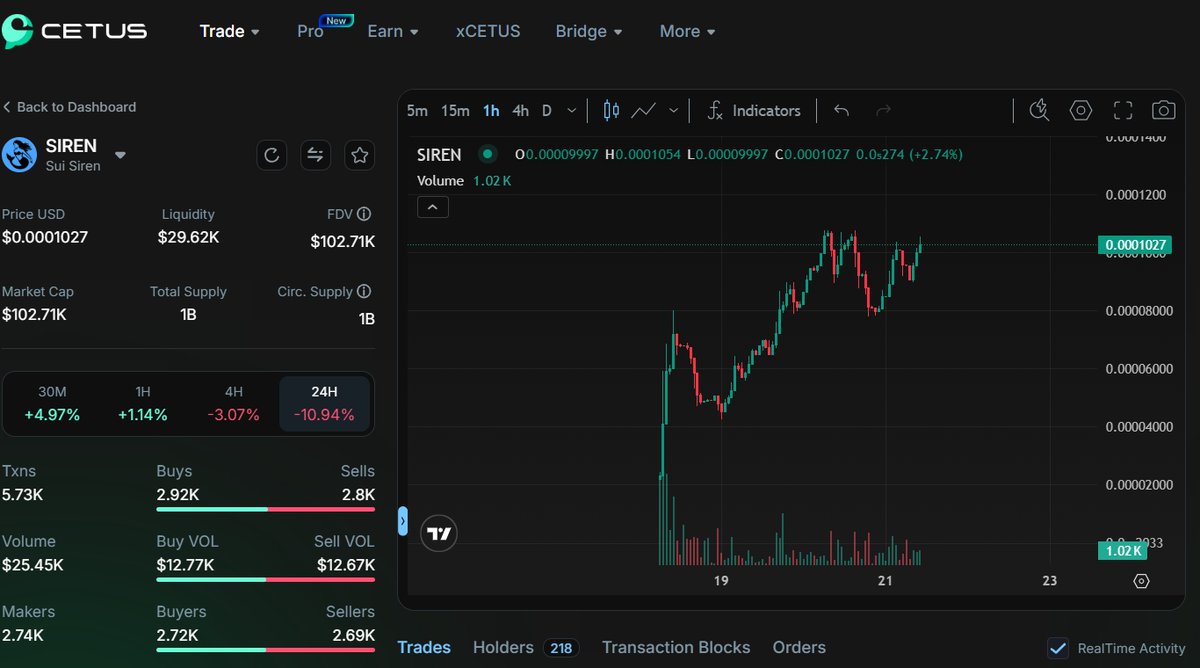1200x668 pixels.
Task: Click the Volume value $25.45K
Action: click(x=32, y=564)
